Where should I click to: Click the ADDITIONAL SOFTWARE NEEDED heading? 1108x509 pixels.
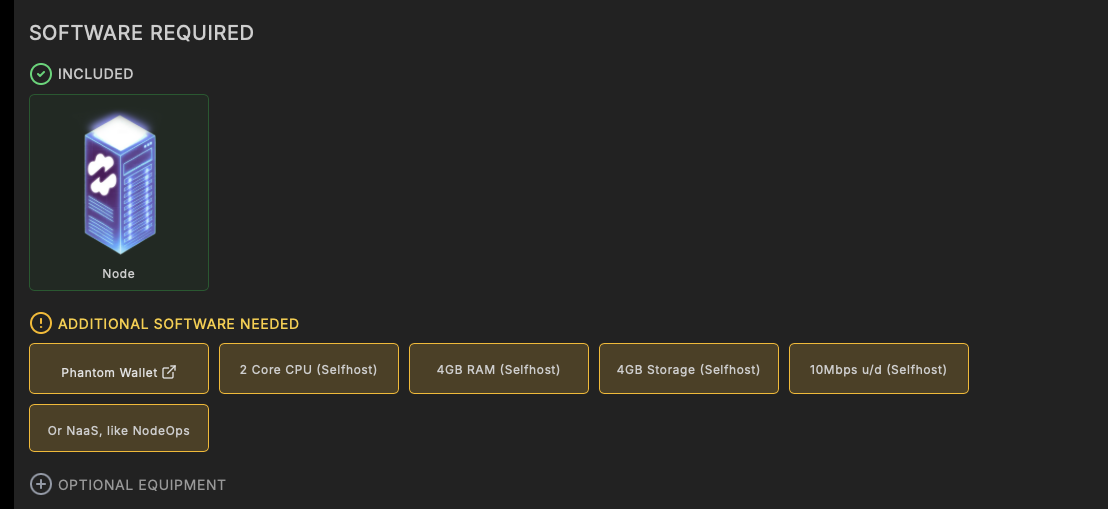tap(178, 324)
